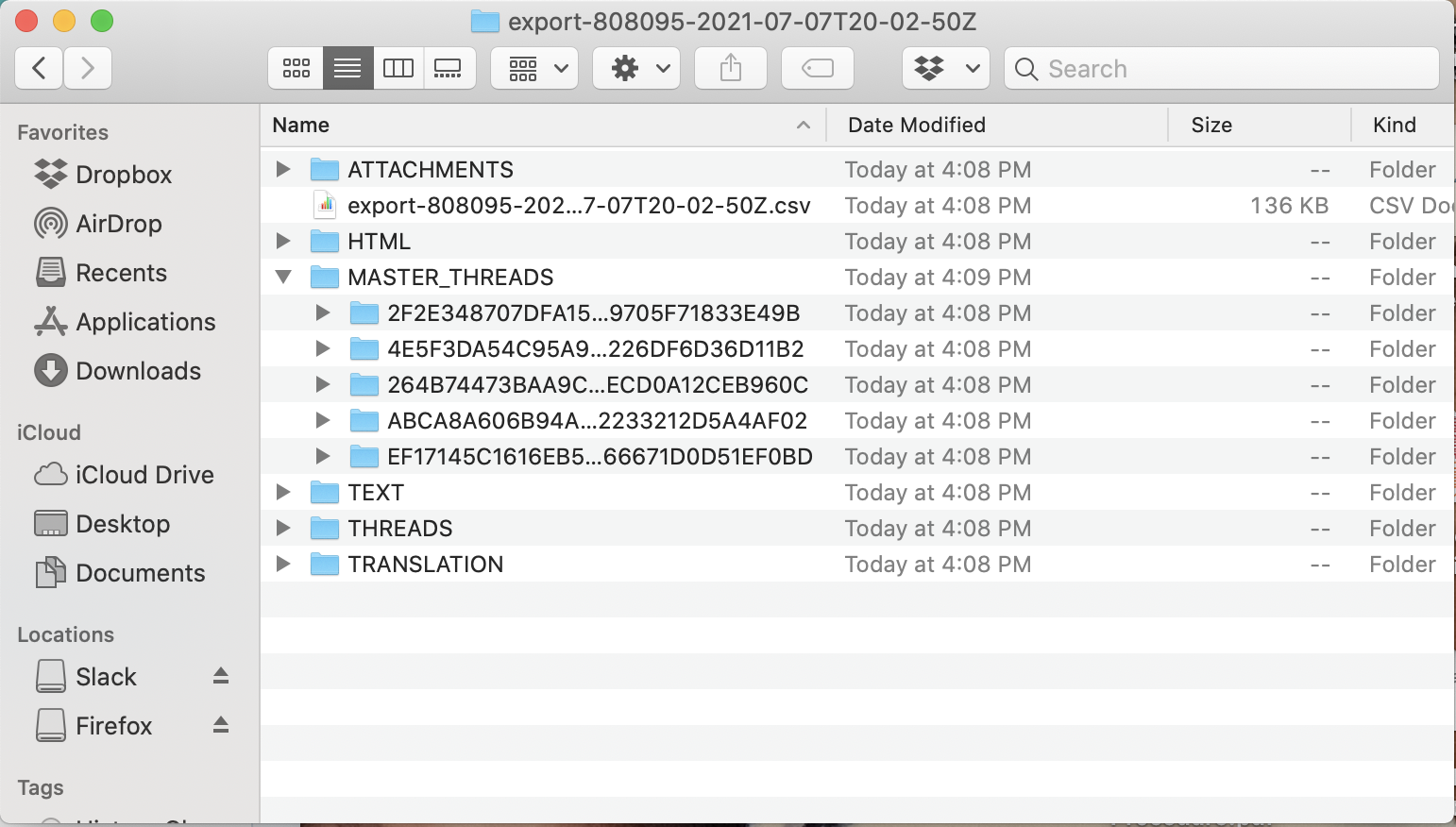Select the 4E5F3DA54C95A9 folder icon
Viewport: 1456px width, 827px height.
(x=364, y=349)
